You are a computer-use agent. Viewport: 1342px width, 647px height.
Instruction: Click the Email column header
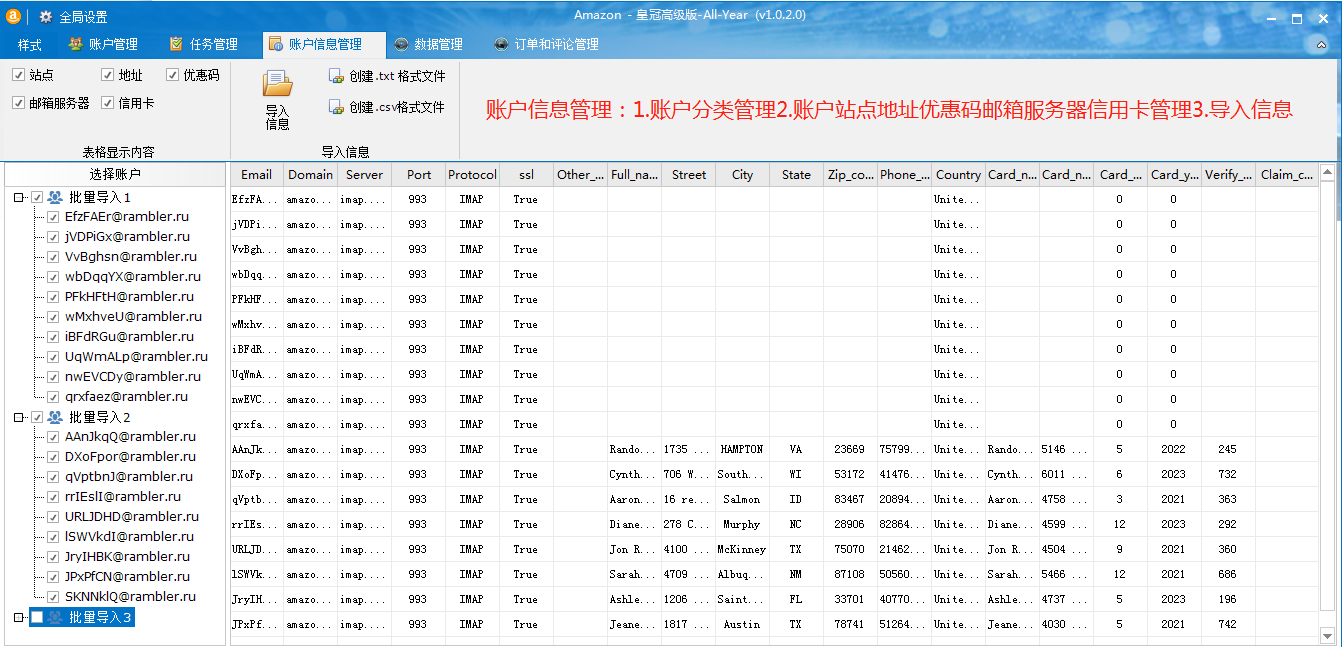point(257,174)
